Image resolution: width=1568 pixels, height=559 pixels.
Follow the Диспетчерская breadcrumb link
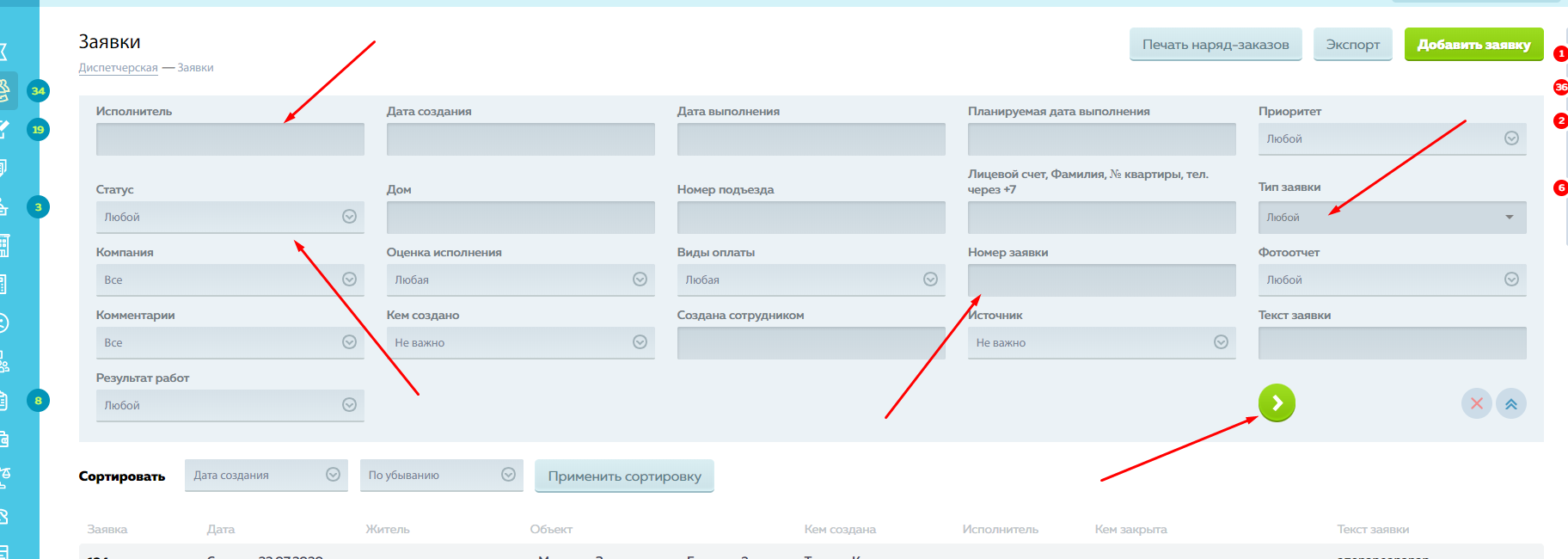tap(118, 68)
